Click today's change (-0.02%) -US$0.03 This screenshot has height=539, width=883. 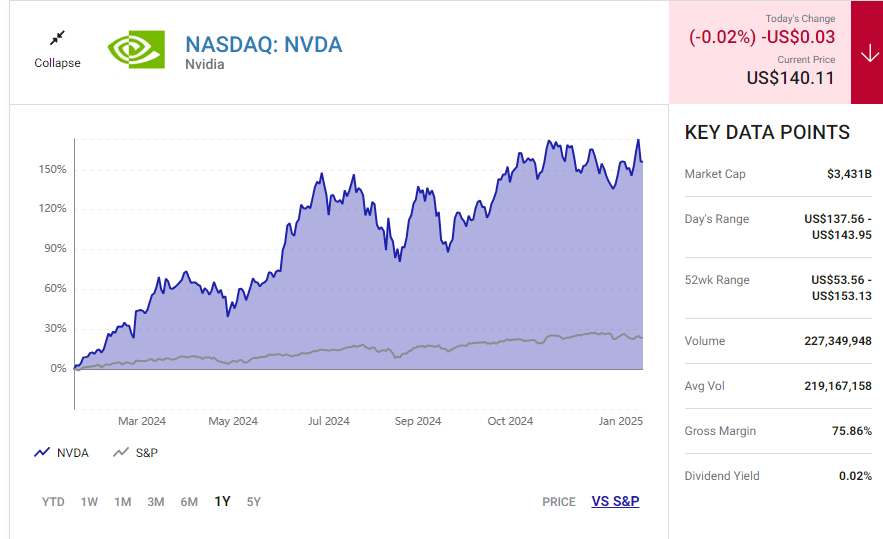[762, 37]
